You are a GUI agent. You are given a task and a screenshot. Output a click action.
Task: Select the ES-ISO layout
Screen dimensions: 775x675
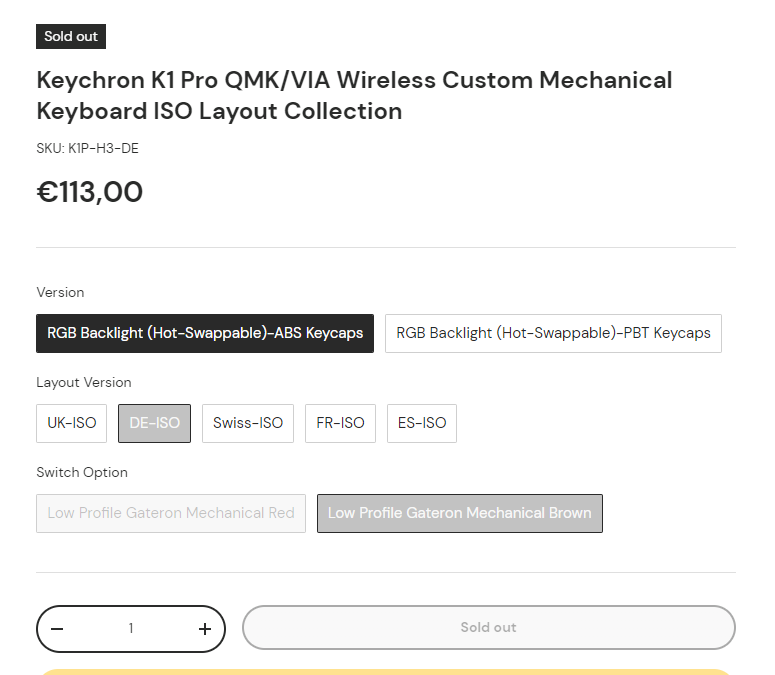point(422,423)
